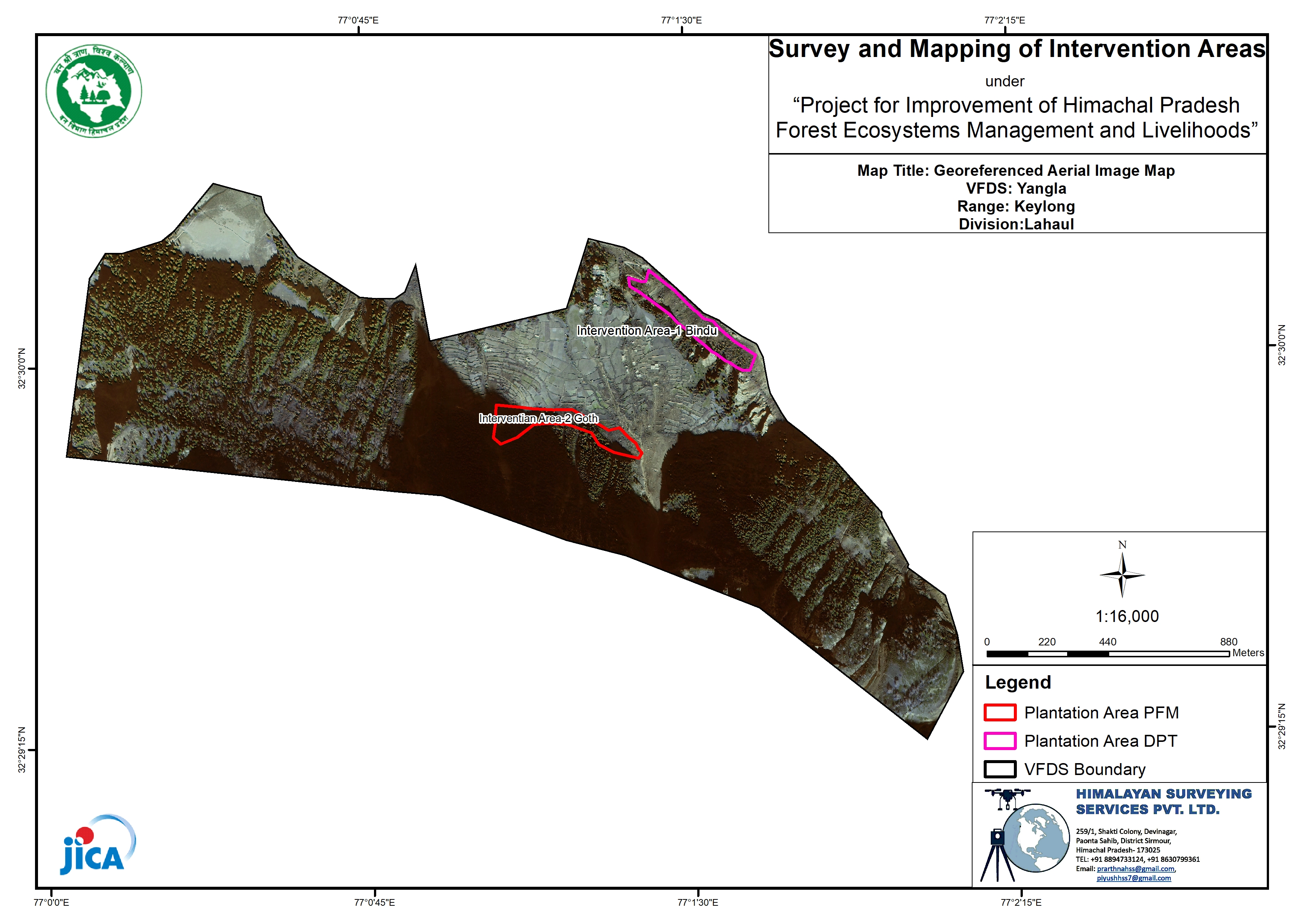
Task: Click the 'VFDS Boundary' legend label
Action: [x=1084, y=769]
